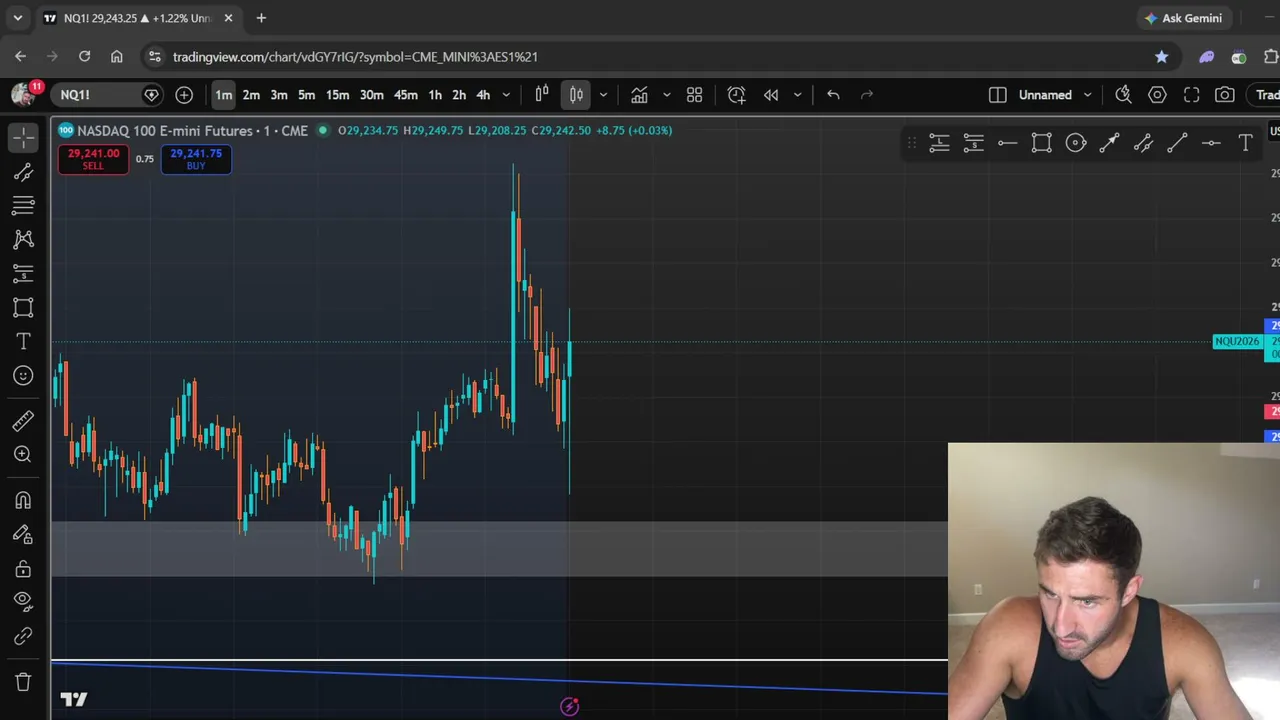Expand the Bar Replay dropdown arrow
Screen dimensions: 1280x720
click(x=797, y=95)
